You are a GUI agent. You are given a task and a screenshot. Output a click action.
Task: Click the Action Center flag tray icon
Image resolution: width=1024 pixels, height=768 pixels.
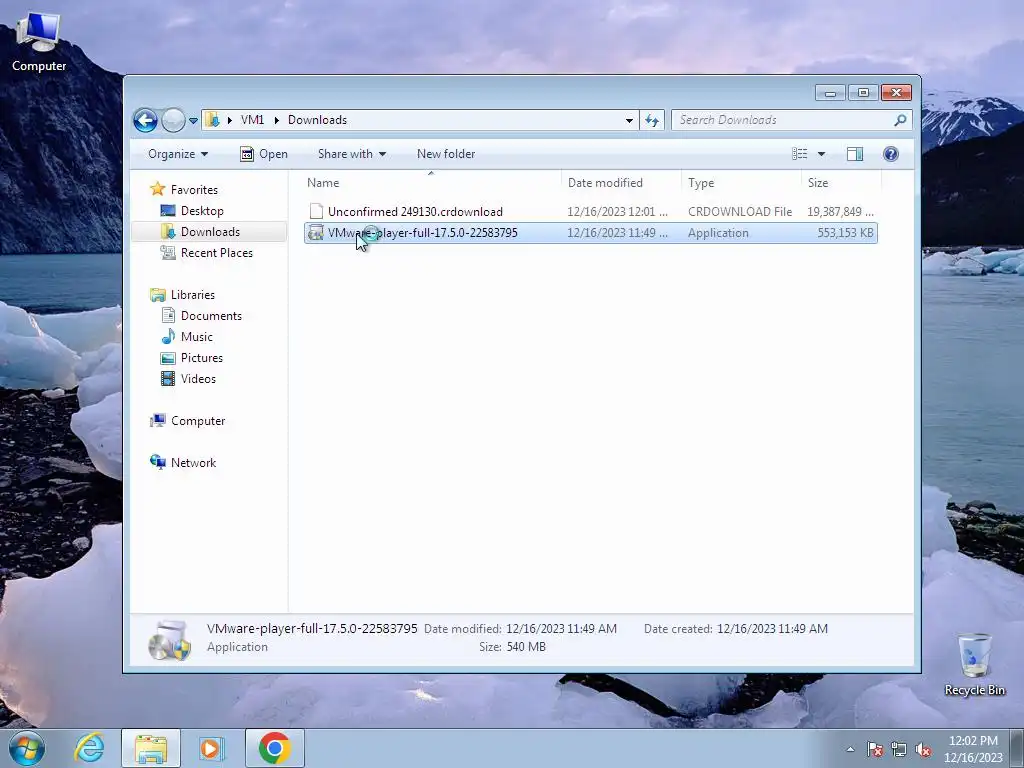click(x=875, y=749)
